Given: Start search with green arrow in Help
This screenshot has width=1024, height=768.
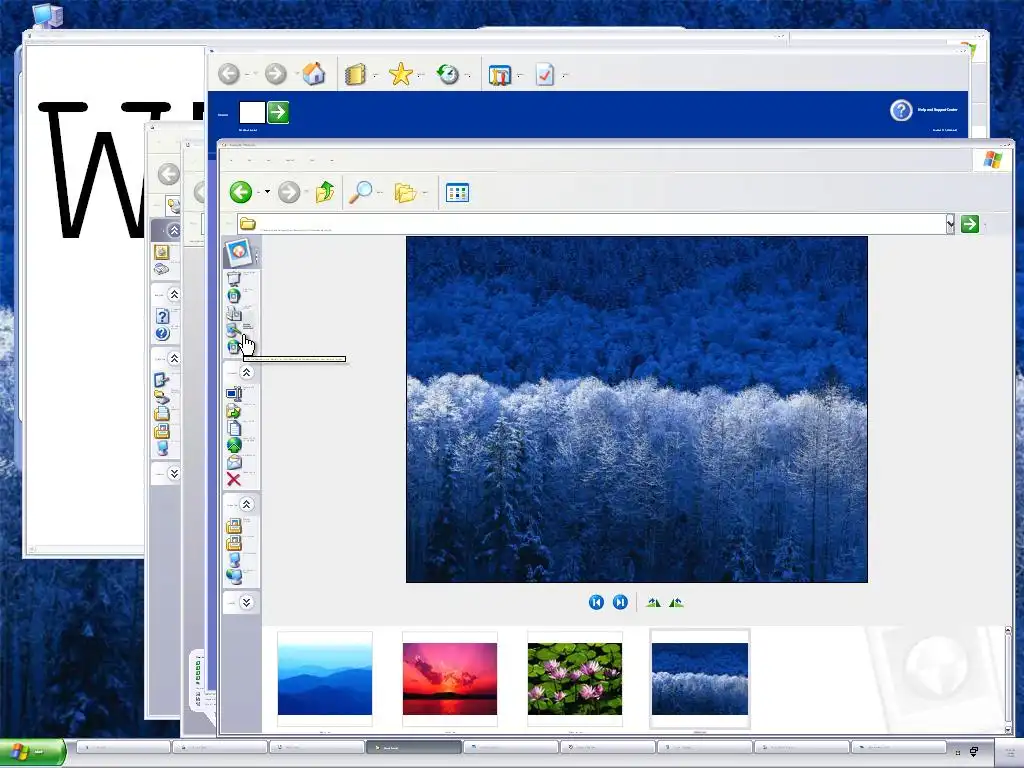Looking at the screenshot, I should pos(278,112).
